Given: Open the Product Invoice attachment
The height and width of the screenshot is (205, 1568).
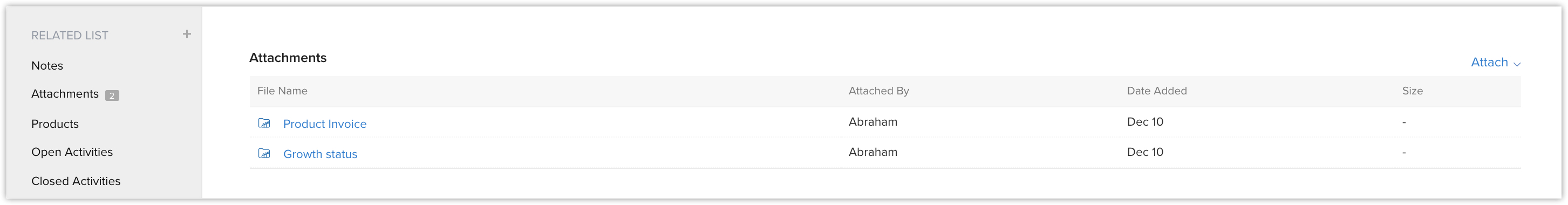Looking at the screenshot, I should click(x=325, y=124).
